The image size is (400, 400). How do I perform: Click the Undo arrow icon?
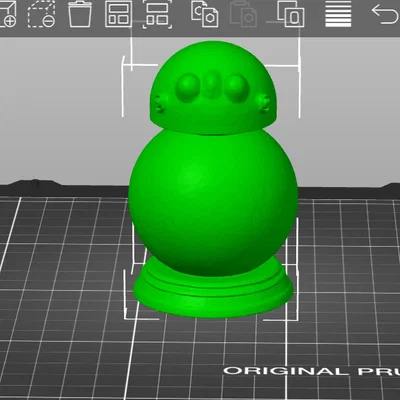(385, 14)
